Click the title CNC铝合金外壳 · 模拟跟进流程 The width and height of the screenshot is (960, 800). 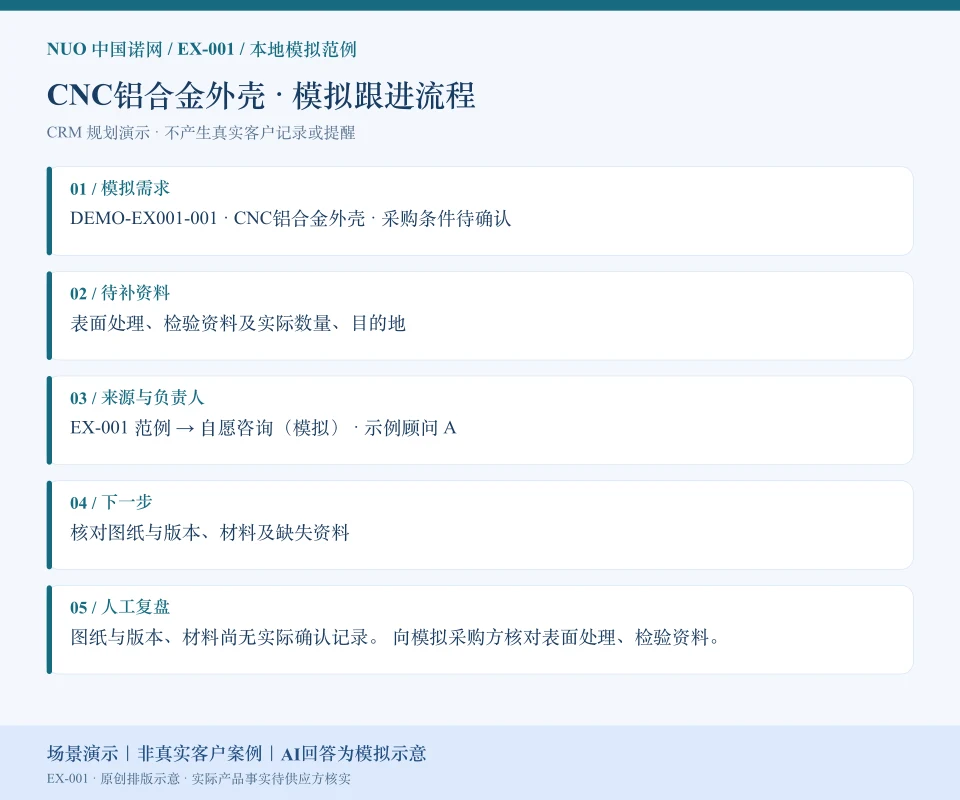(x=261, y=95)
